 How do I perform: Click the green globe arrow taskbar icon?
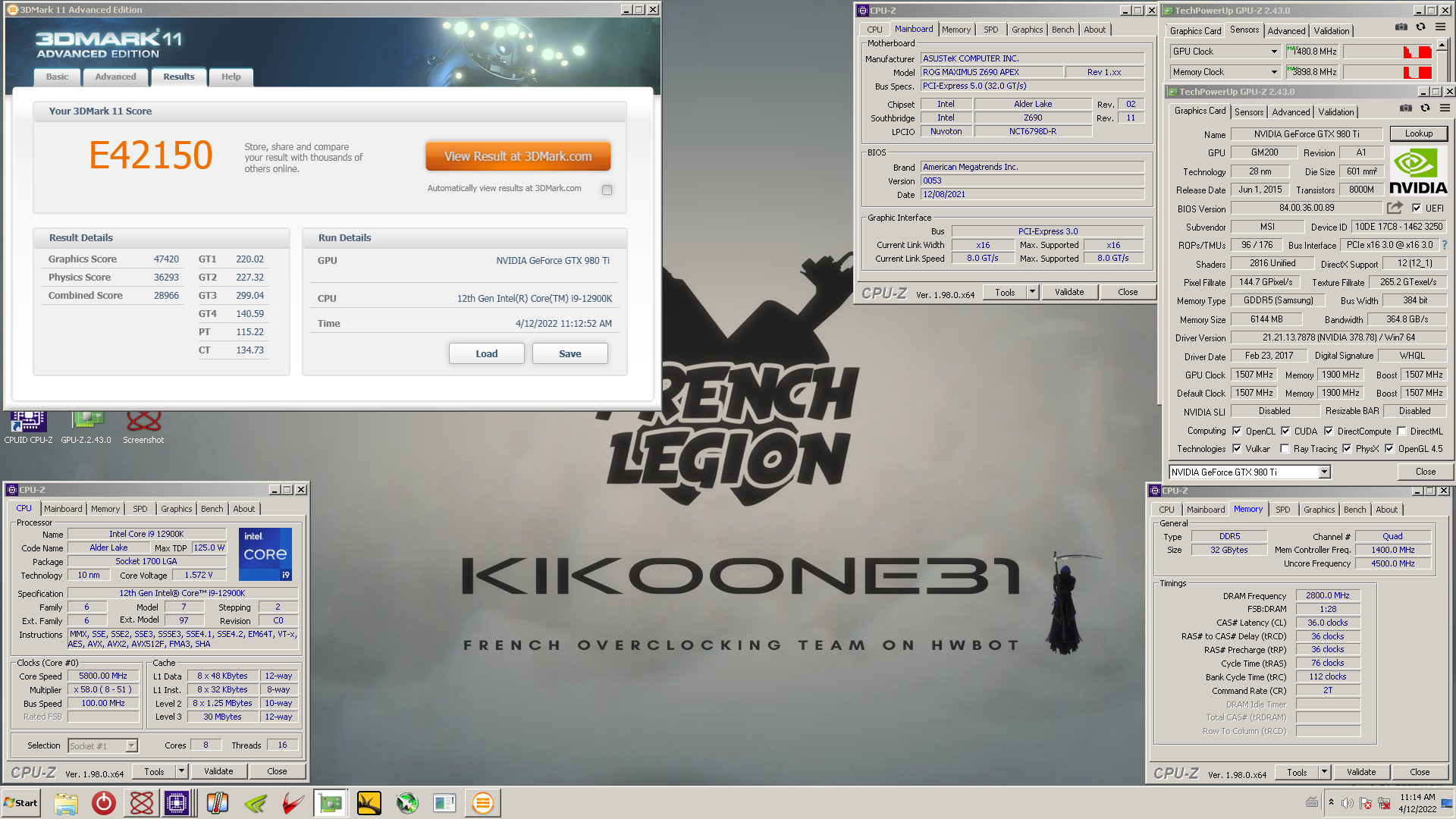pos(407,803)
